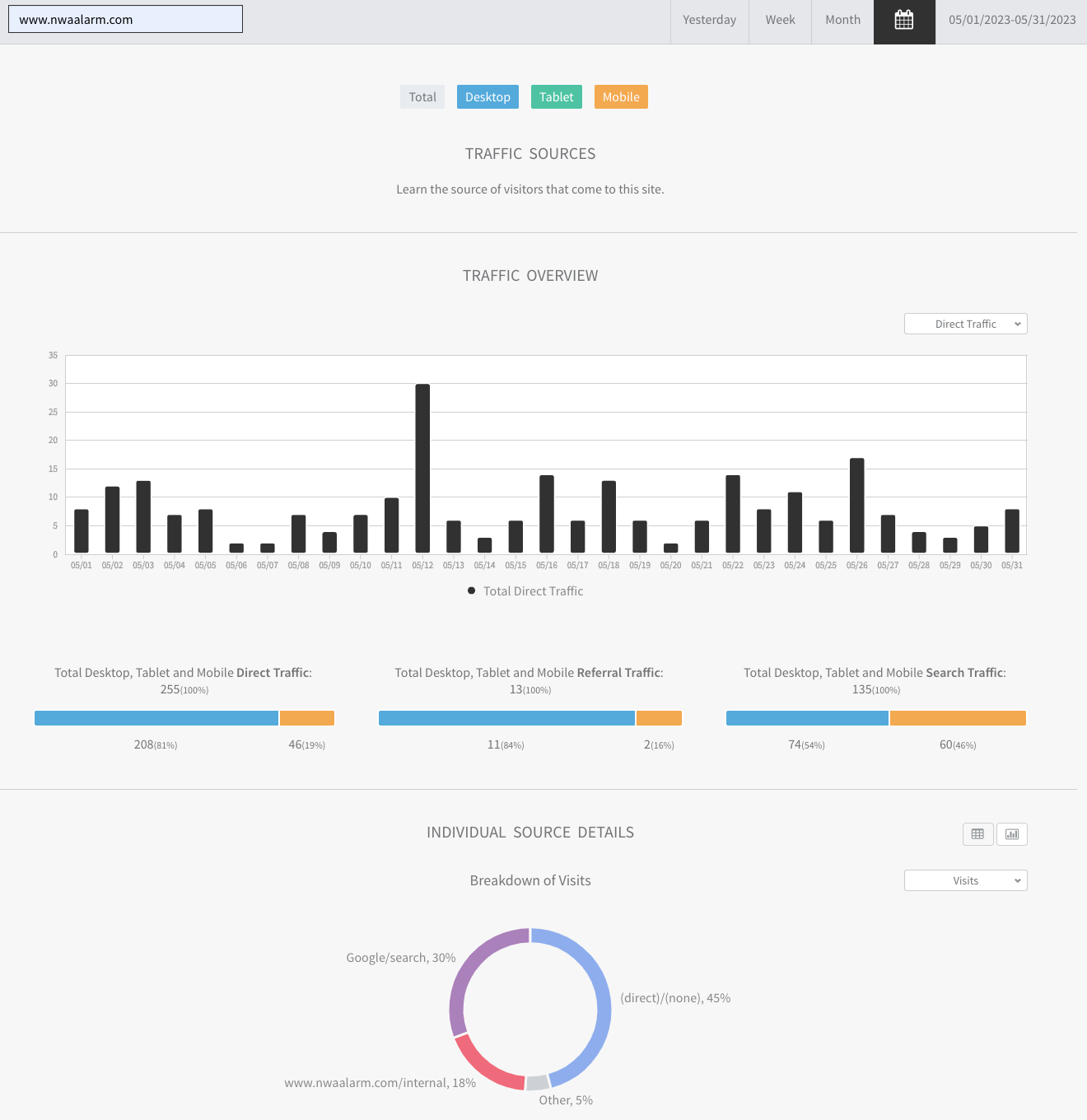1087x1120 pixels.
Task: Open the calendar date picker icon
Action: [904, 21]
